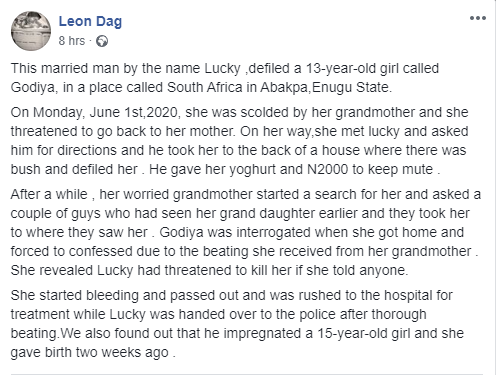Viewport: 496px width, 375px height.
Task: Click the 'Enugu State' text
Action: point(351,87)
